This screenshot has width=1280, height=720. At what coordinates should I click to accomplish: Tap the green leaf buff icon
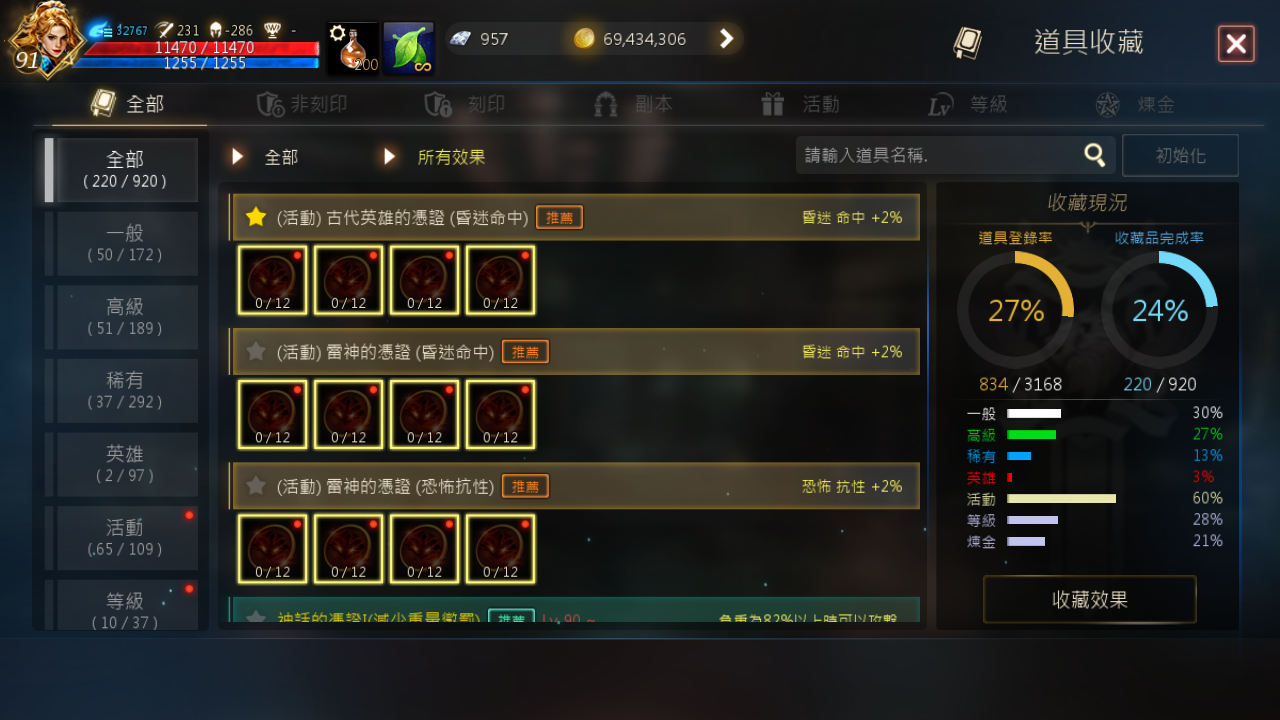409,48
